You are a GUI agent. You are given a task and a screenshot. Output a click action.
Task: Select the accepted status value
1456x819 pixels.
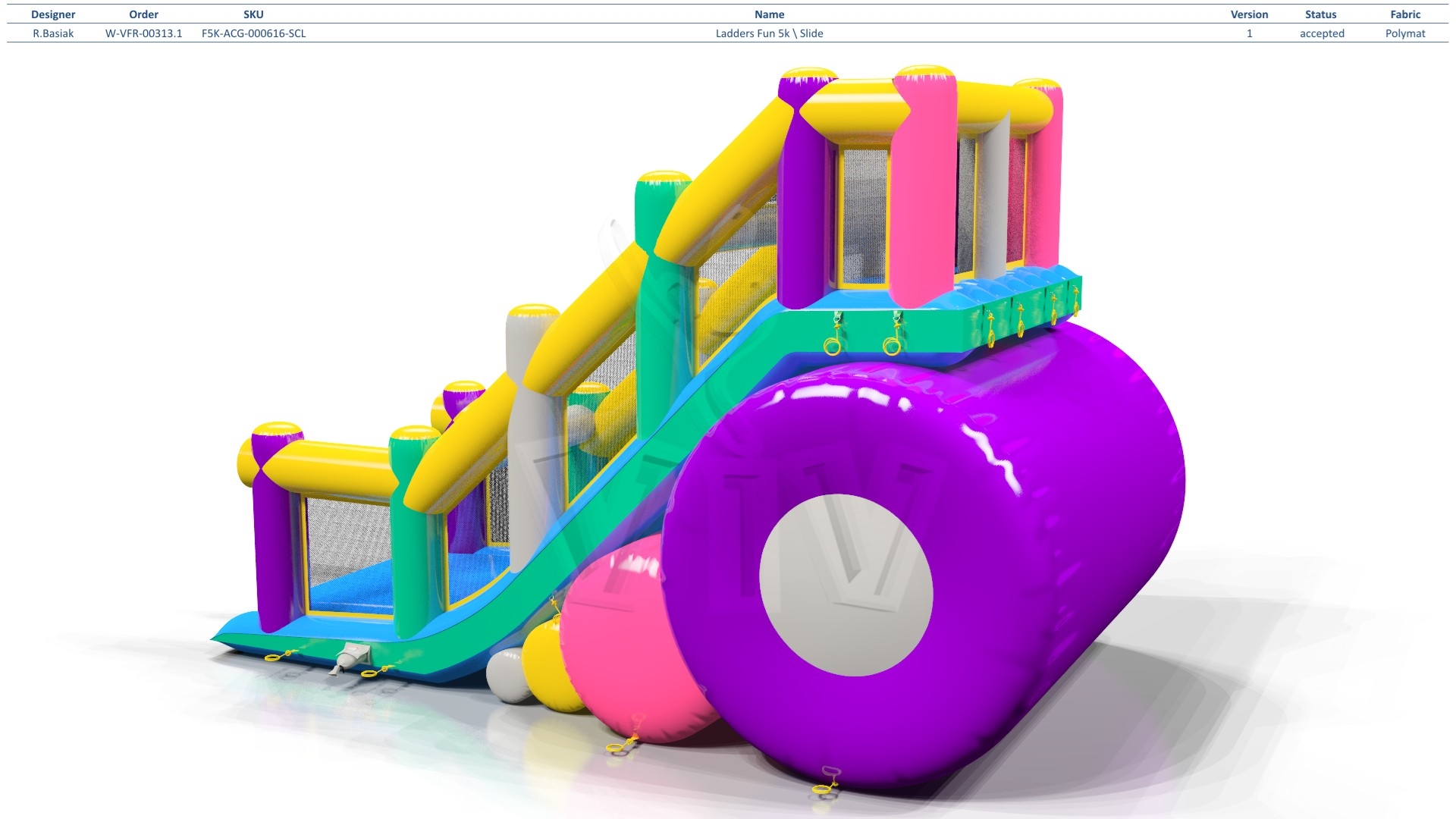point(1321,33)
